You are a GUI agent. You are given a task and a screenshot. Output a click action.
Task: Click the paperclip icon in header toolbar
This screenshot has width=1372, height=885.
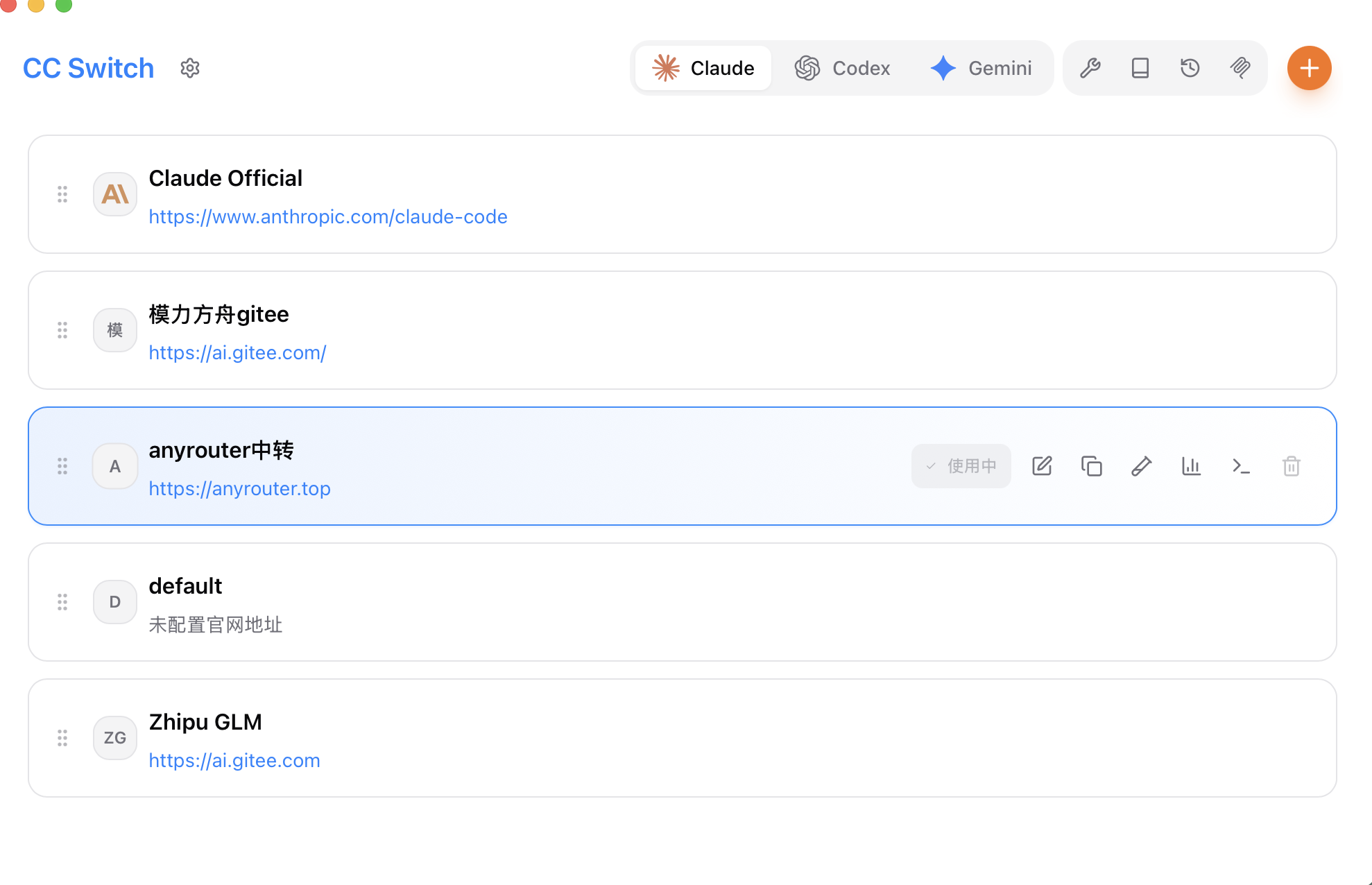click(1240, 68)
